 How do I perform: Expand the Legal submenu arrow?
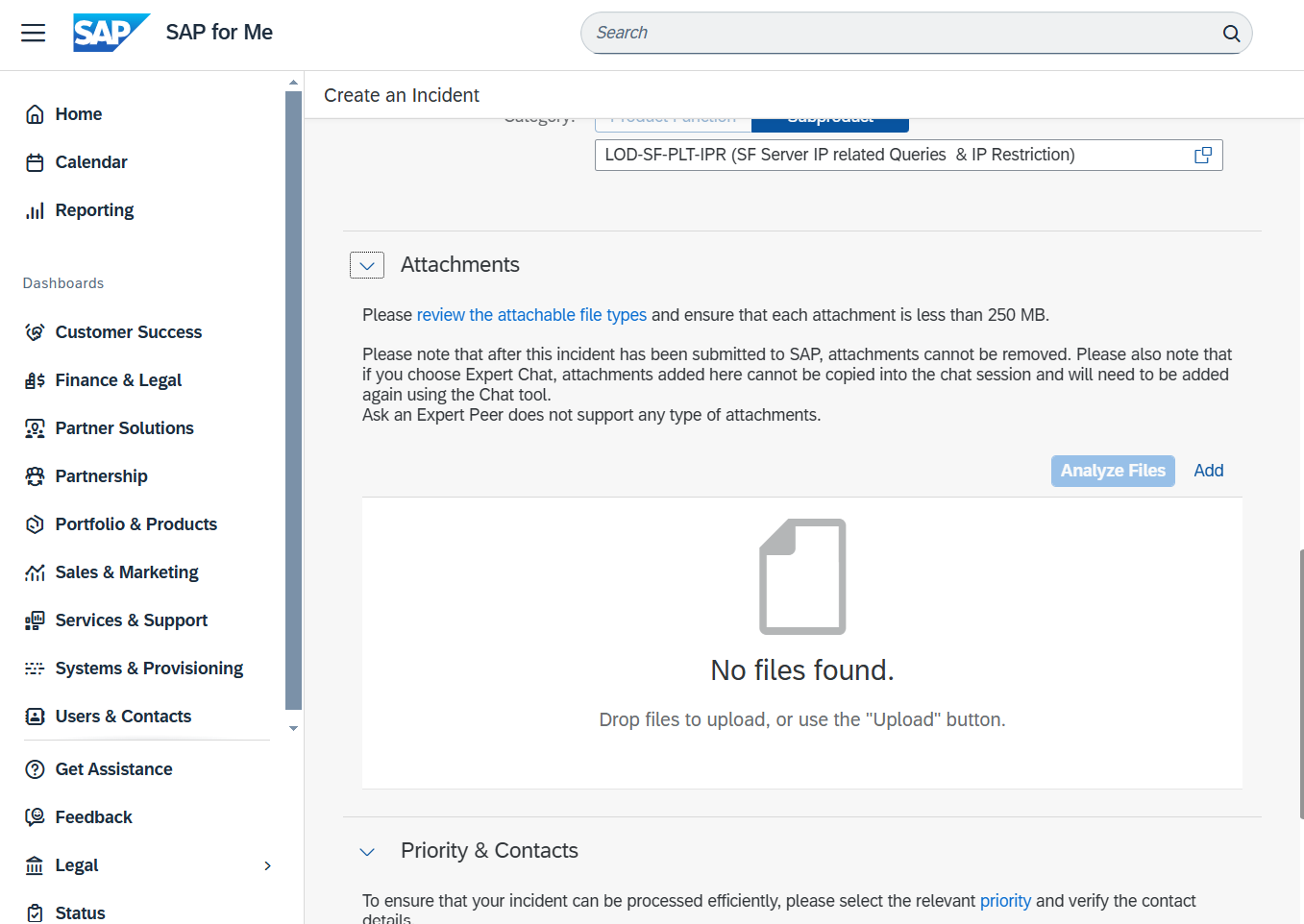(x=268, y=865)
